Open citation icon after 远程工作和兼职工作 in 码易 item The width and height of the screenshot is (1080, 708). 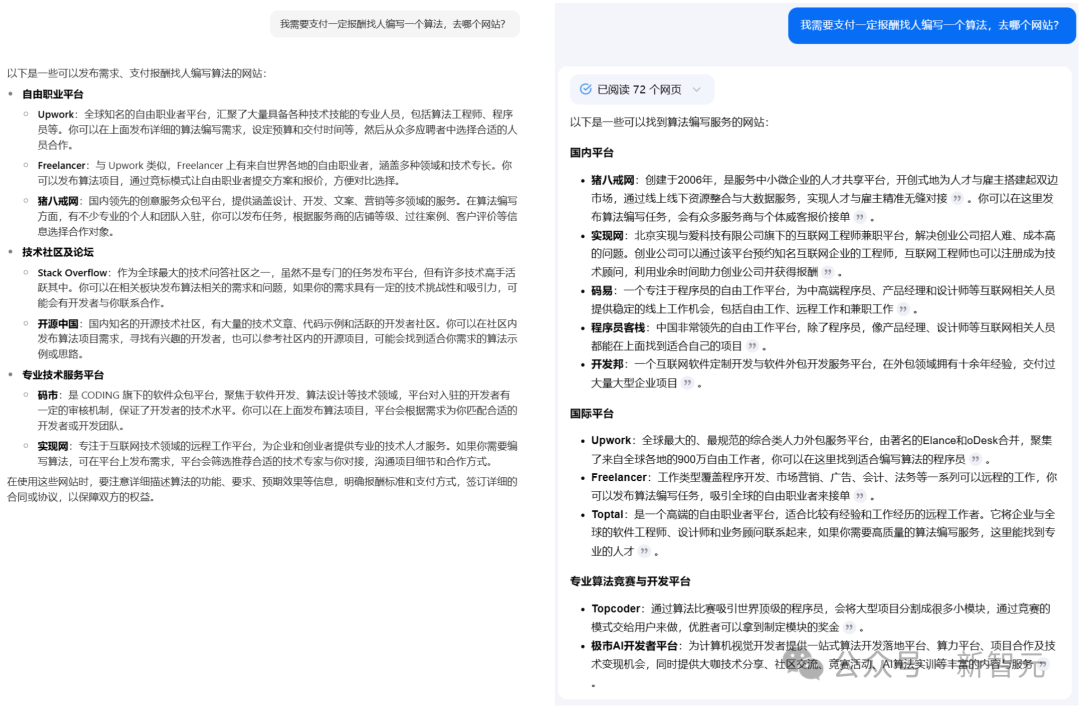coord(903,309)
